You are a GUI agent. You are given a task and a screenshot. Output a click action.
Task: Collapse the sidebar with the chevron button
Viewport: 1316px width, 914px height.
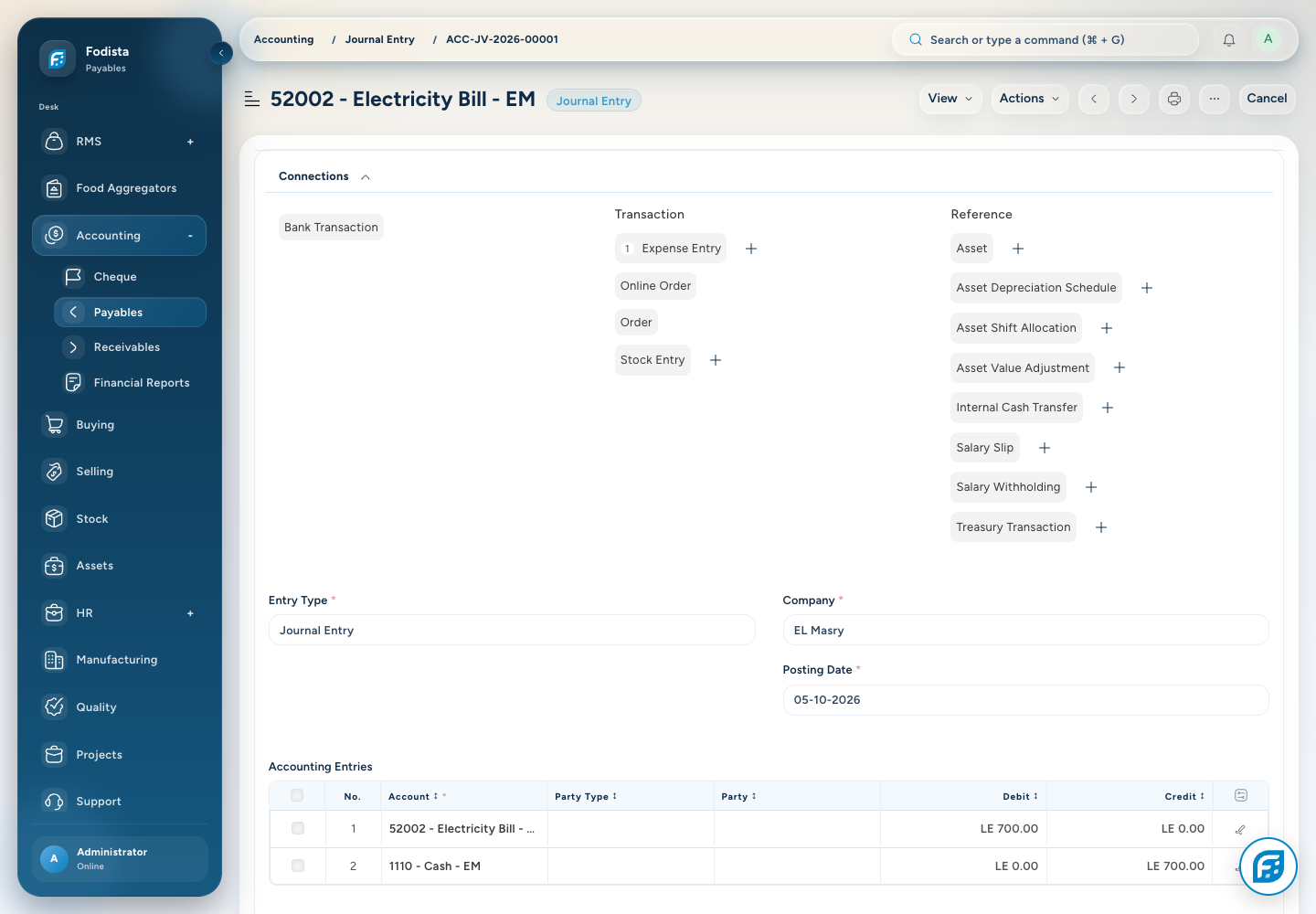pyautogui.click(x=221, y=53)
